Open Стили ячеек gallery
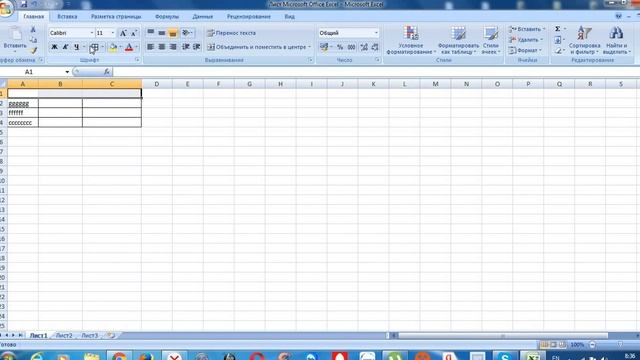640x360 pixels. [x=491, y=40]
